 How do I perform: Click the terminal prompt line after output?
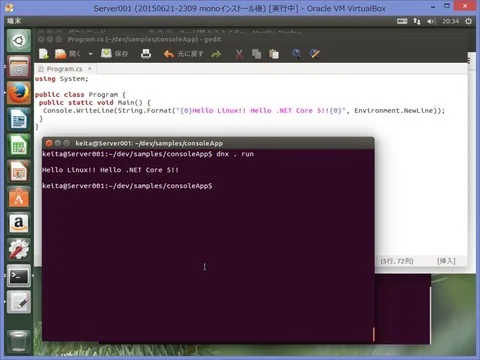point(127,186)
